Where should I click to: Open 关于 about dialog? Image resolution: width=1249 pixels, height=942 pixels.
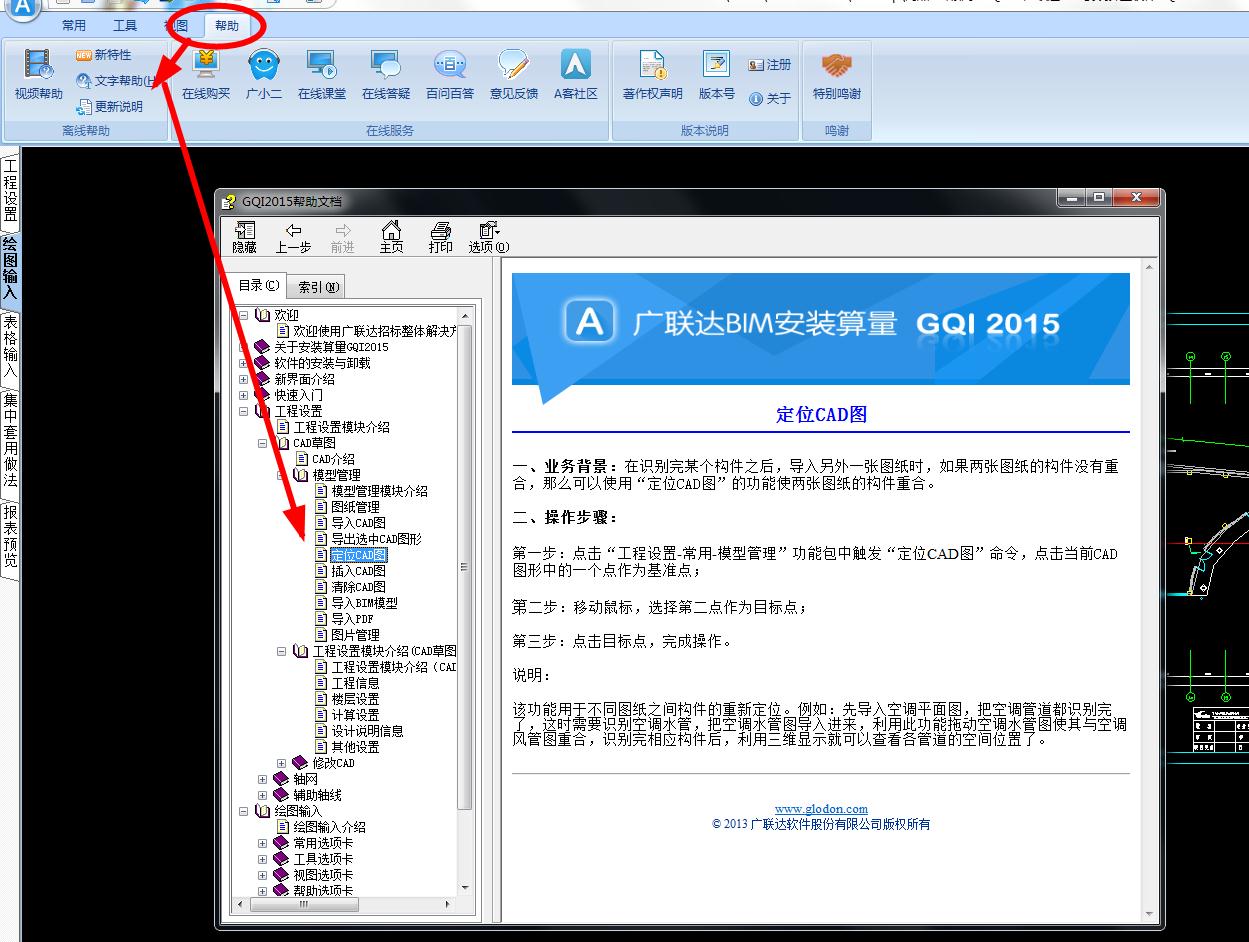[770, 98]
